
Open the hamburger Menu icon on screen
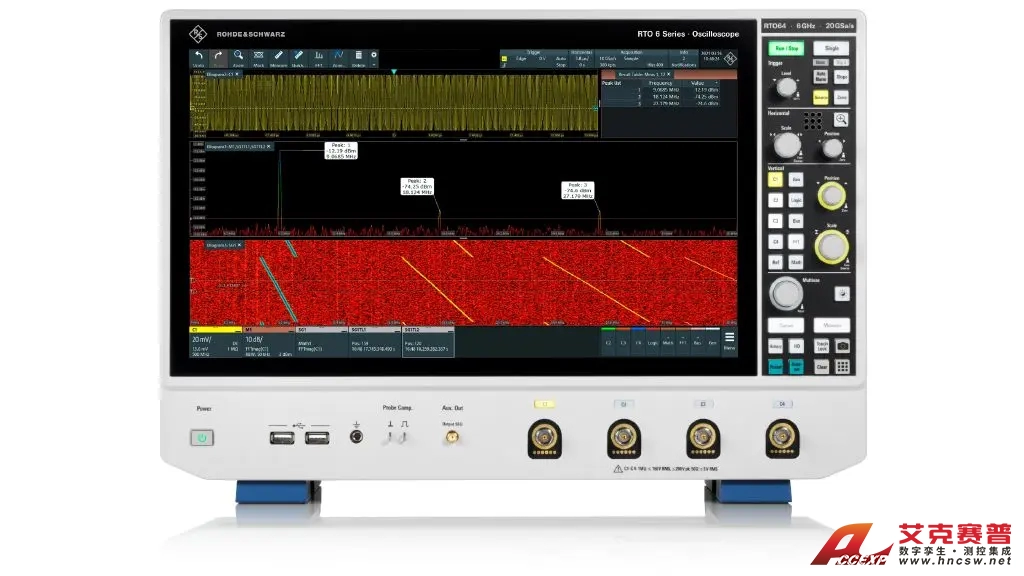pos(729,340)
